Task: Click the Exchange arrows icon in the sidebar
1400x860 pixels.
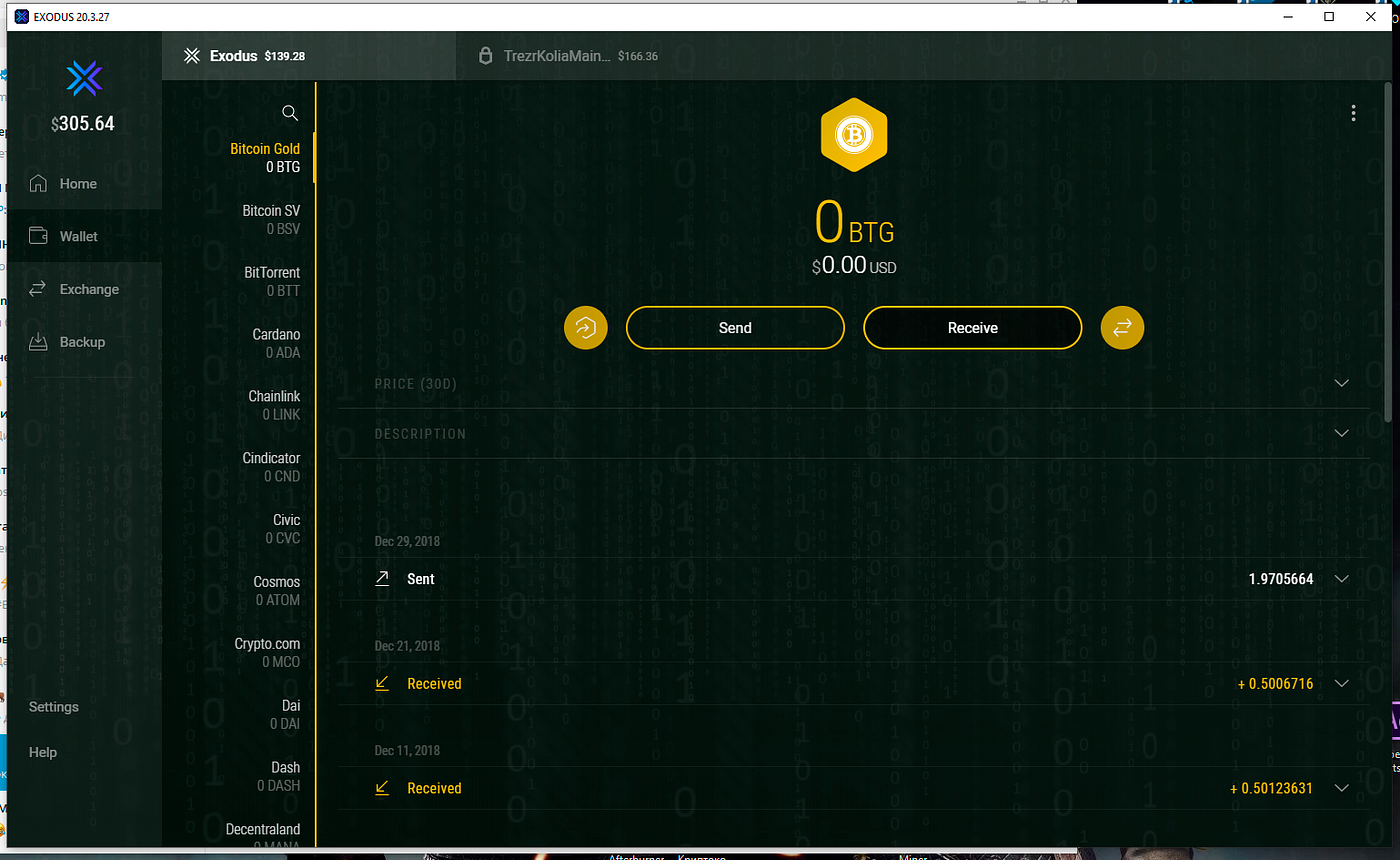Action: pos(39,289)
